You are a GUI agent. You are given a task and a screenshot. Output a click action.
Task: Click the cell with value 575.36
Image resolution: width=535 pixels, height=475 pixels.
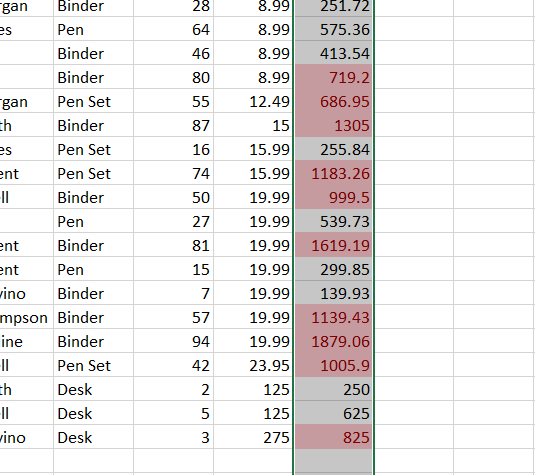(333, 29)
